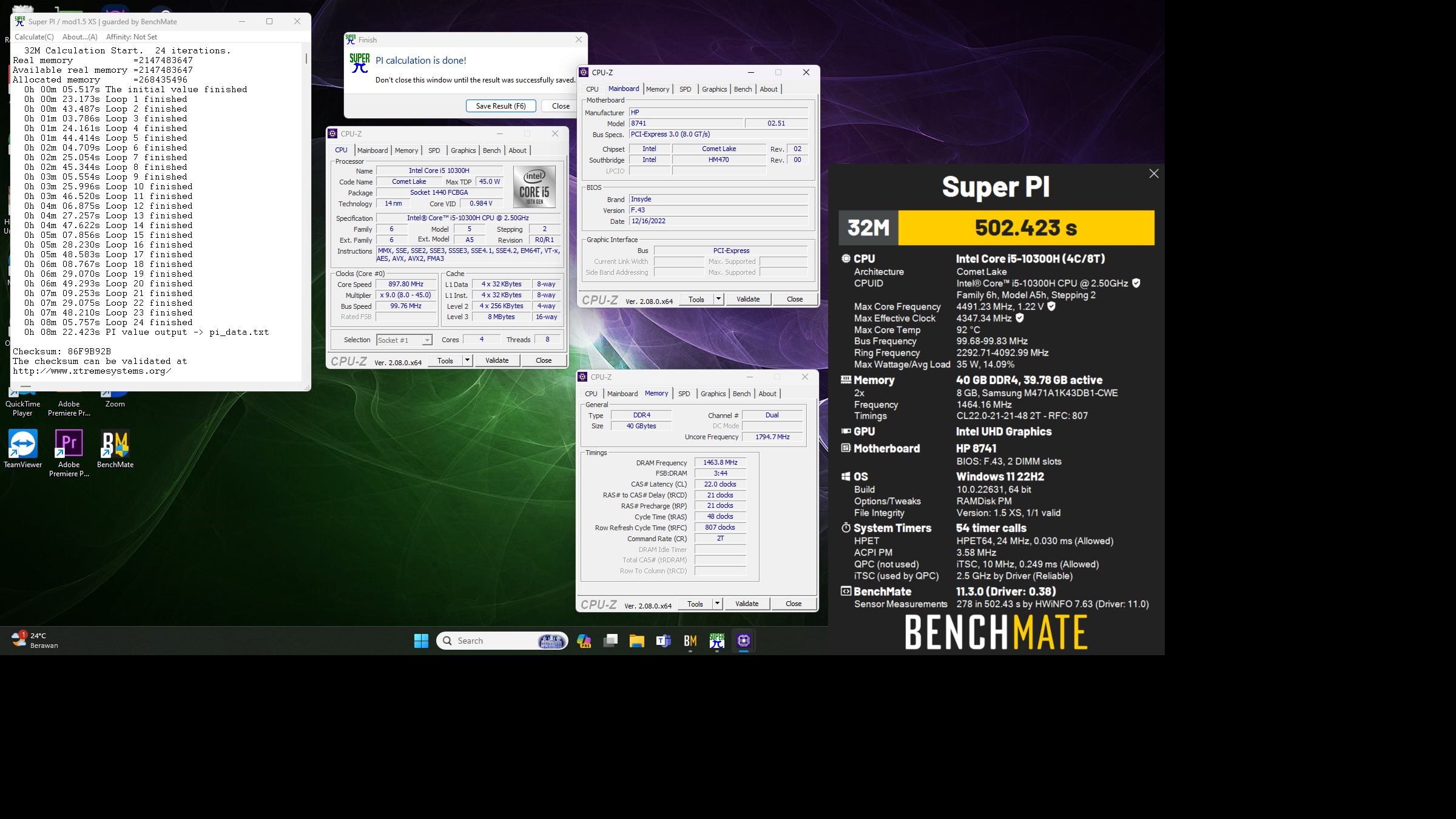
Task: Open Task View on the taskbar
Action: coord(610,641)
